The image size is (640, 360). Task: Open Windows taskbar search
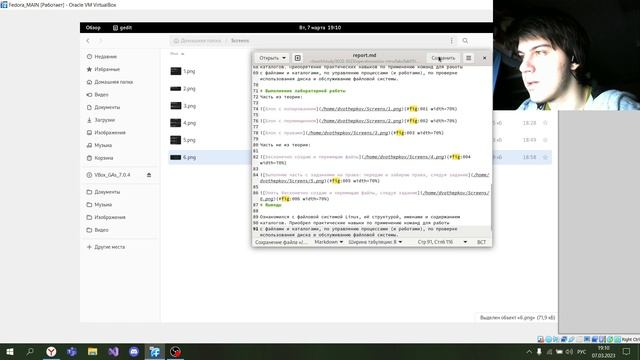pos(30,351)
